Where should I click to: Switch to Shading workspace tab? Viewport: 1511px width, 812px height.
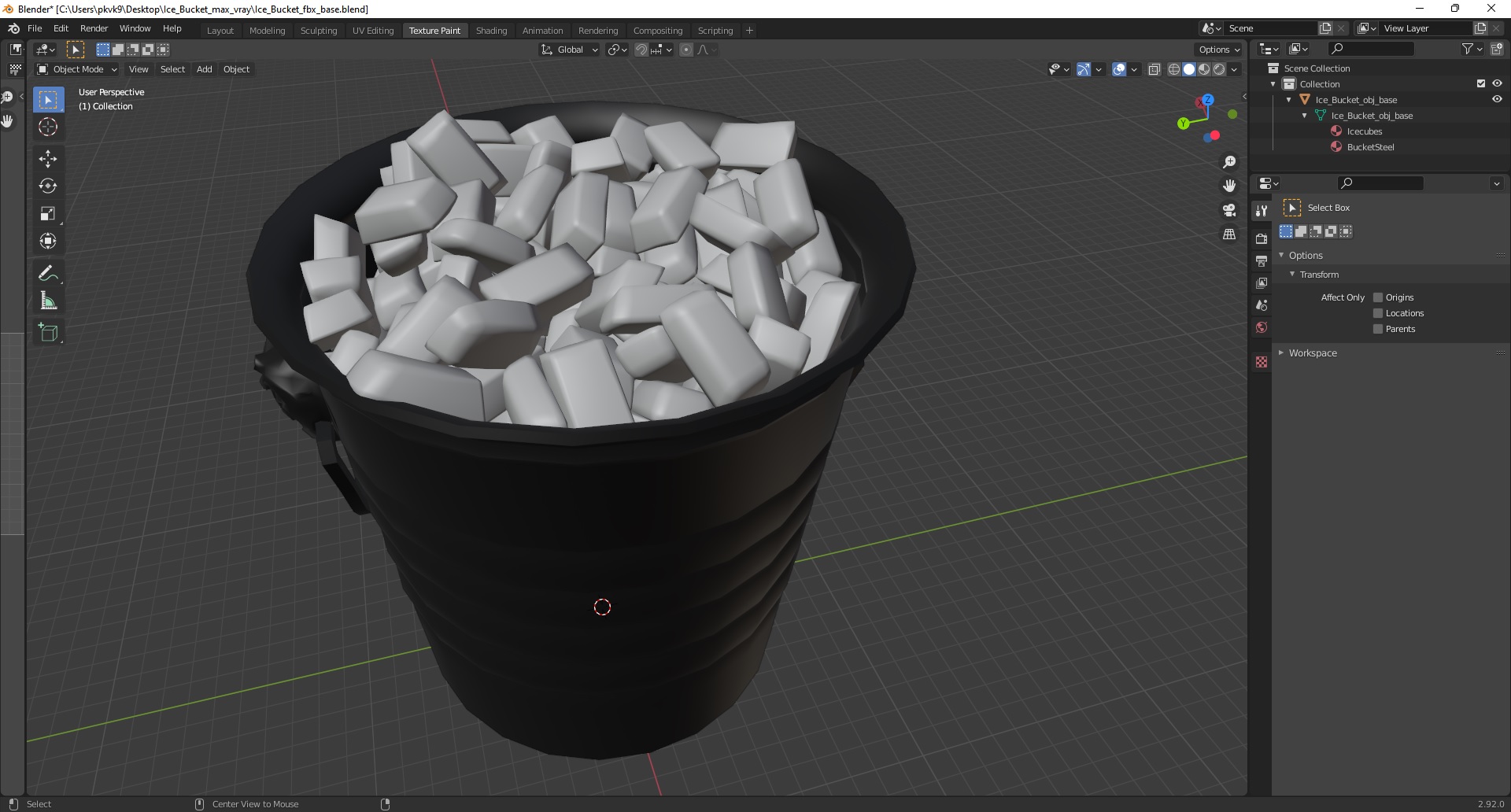pos(491,31)
